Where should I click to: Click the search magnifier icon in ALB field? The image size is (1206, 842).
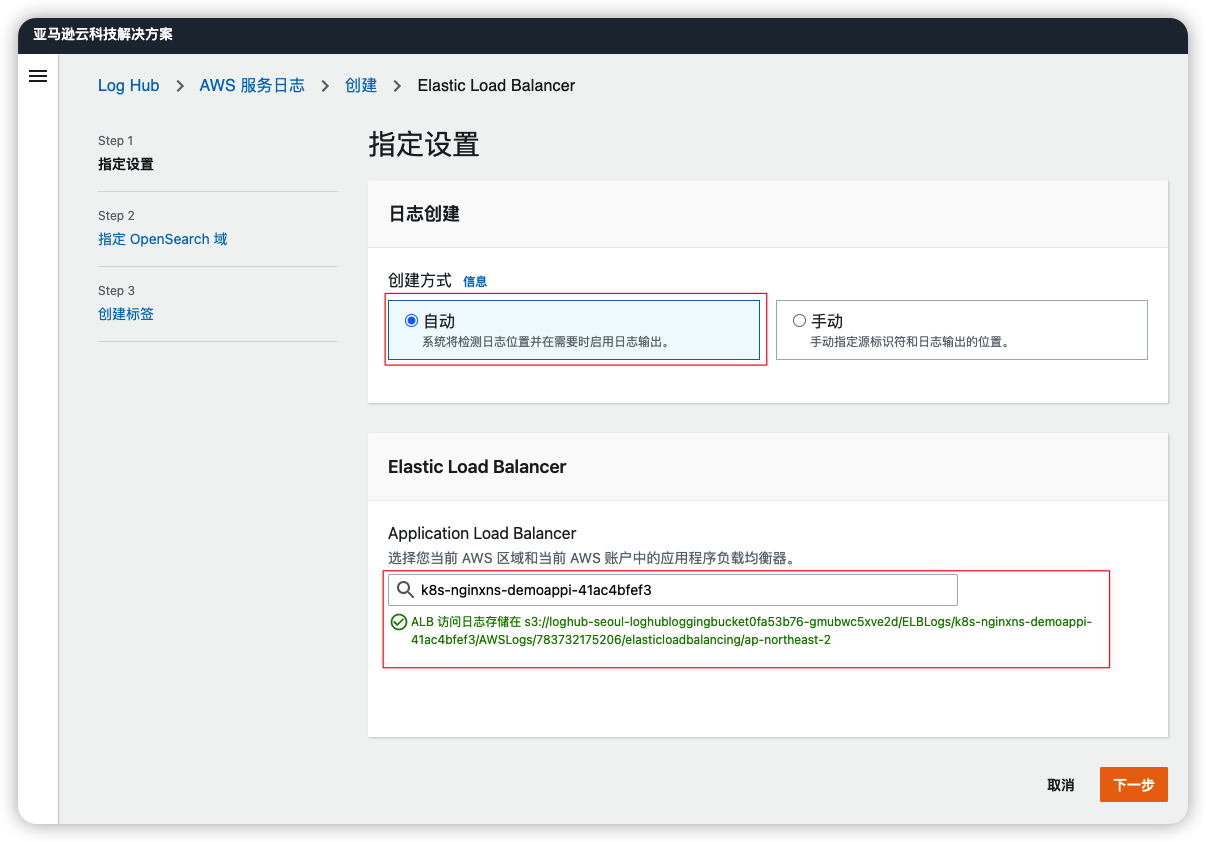pos(405,590)
